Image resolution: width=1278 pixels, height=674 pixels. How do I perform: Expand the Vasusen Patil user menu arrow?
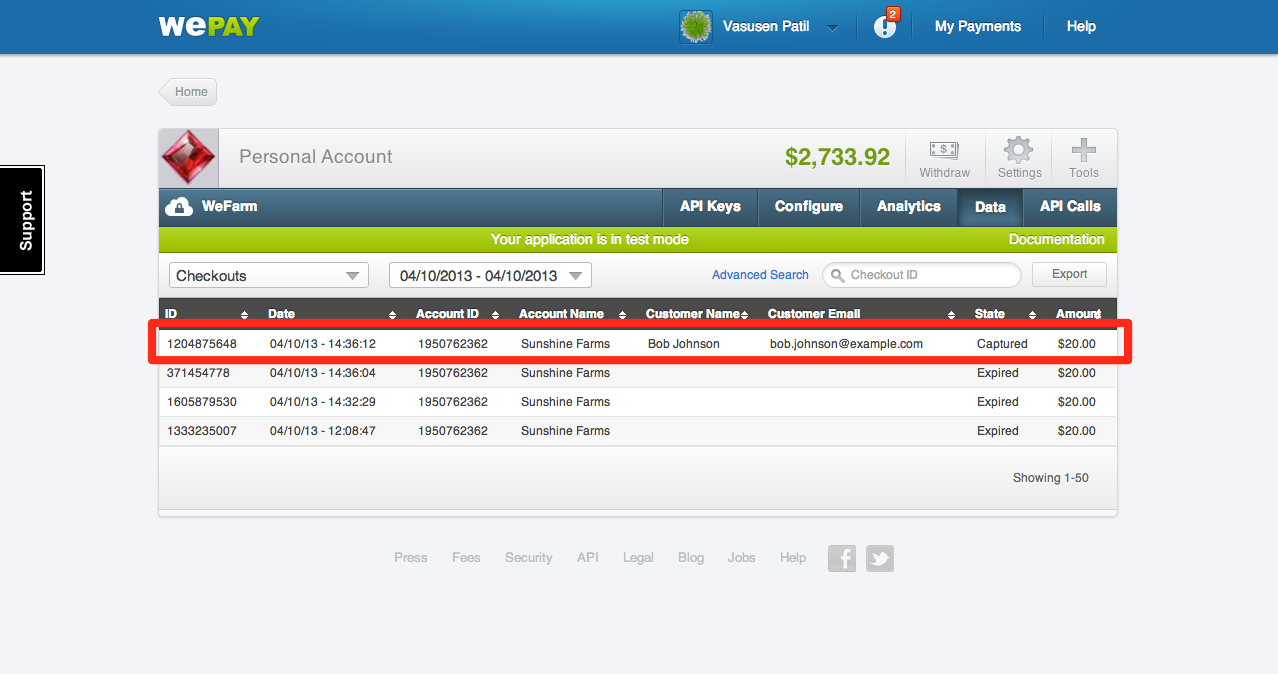click(832, 28)
